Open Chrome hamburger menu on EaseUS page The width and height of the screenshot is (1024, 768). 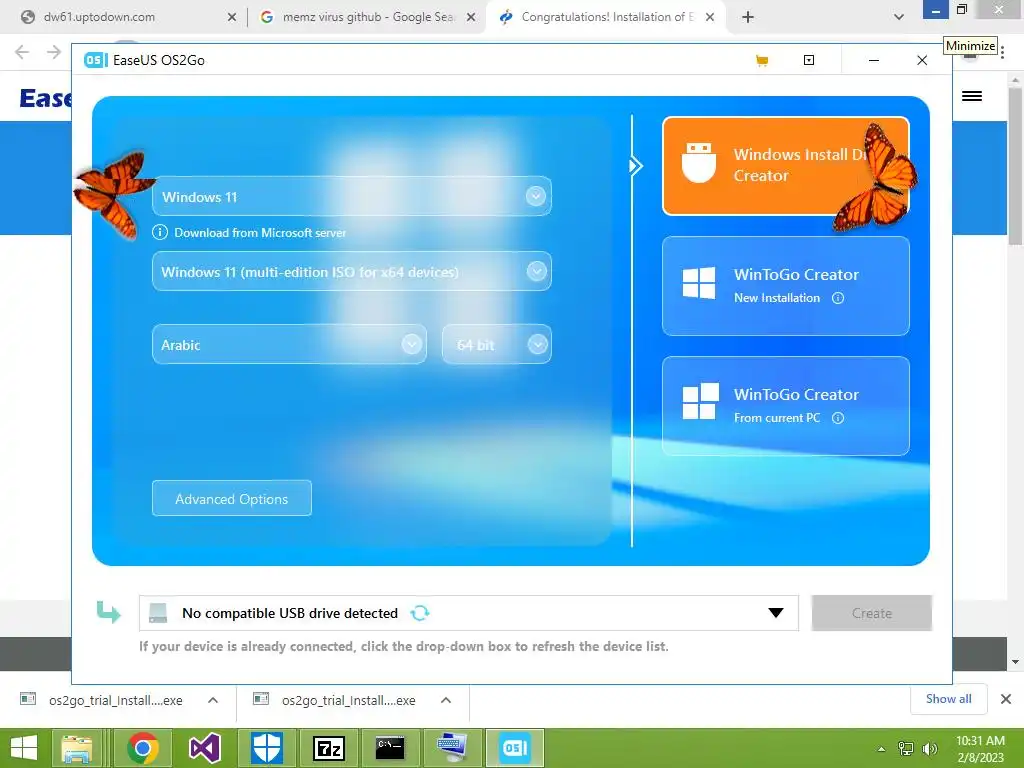(972, 96)
